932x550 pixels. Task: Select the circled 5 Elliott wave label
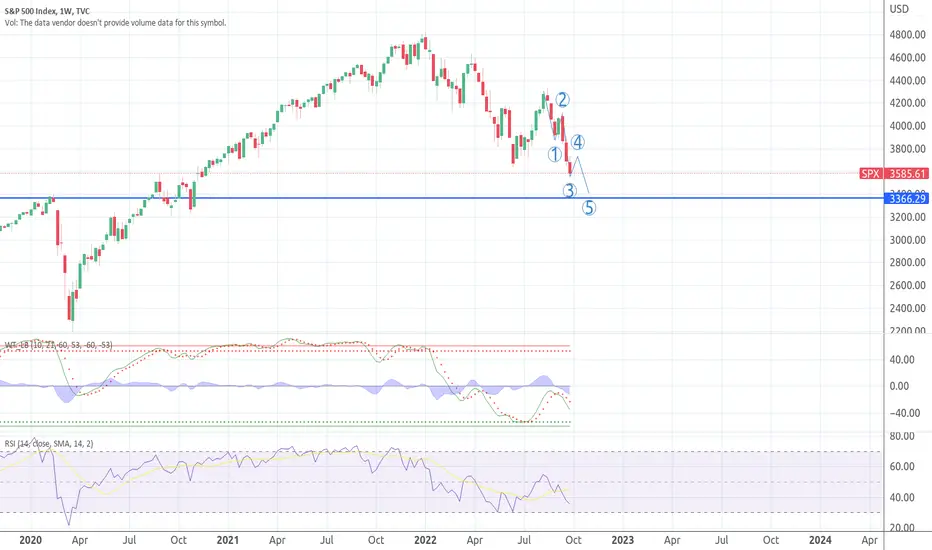pyautogui.click(x=588, y=208)
